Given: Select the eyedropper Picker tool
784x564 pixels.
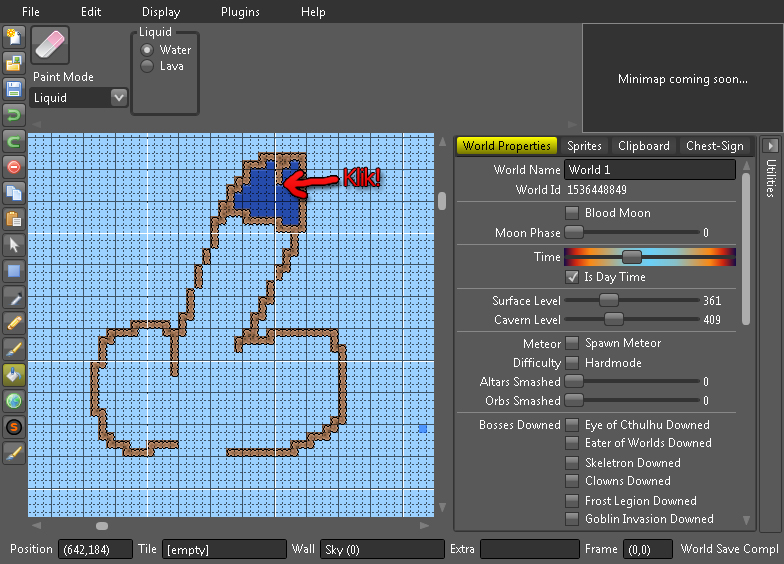Looking at the screenshot, I should tap(14, 297).
